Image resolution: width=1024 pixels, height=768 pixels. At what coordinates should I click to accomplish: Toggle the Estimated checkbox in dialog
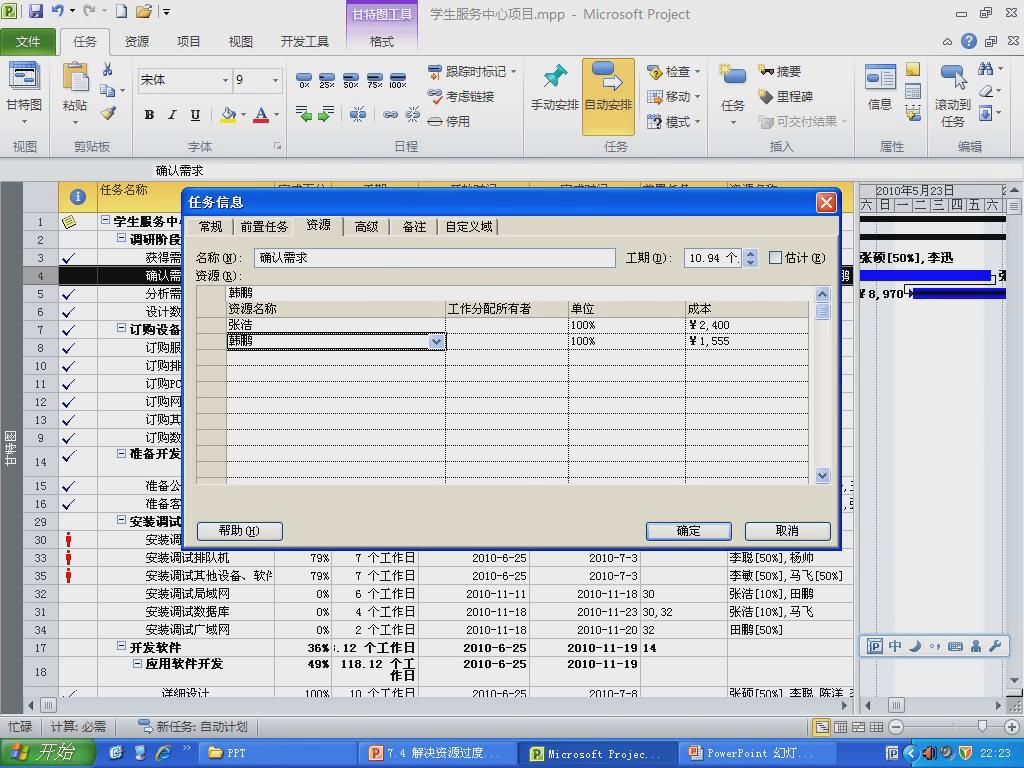(x=775, y=258)
